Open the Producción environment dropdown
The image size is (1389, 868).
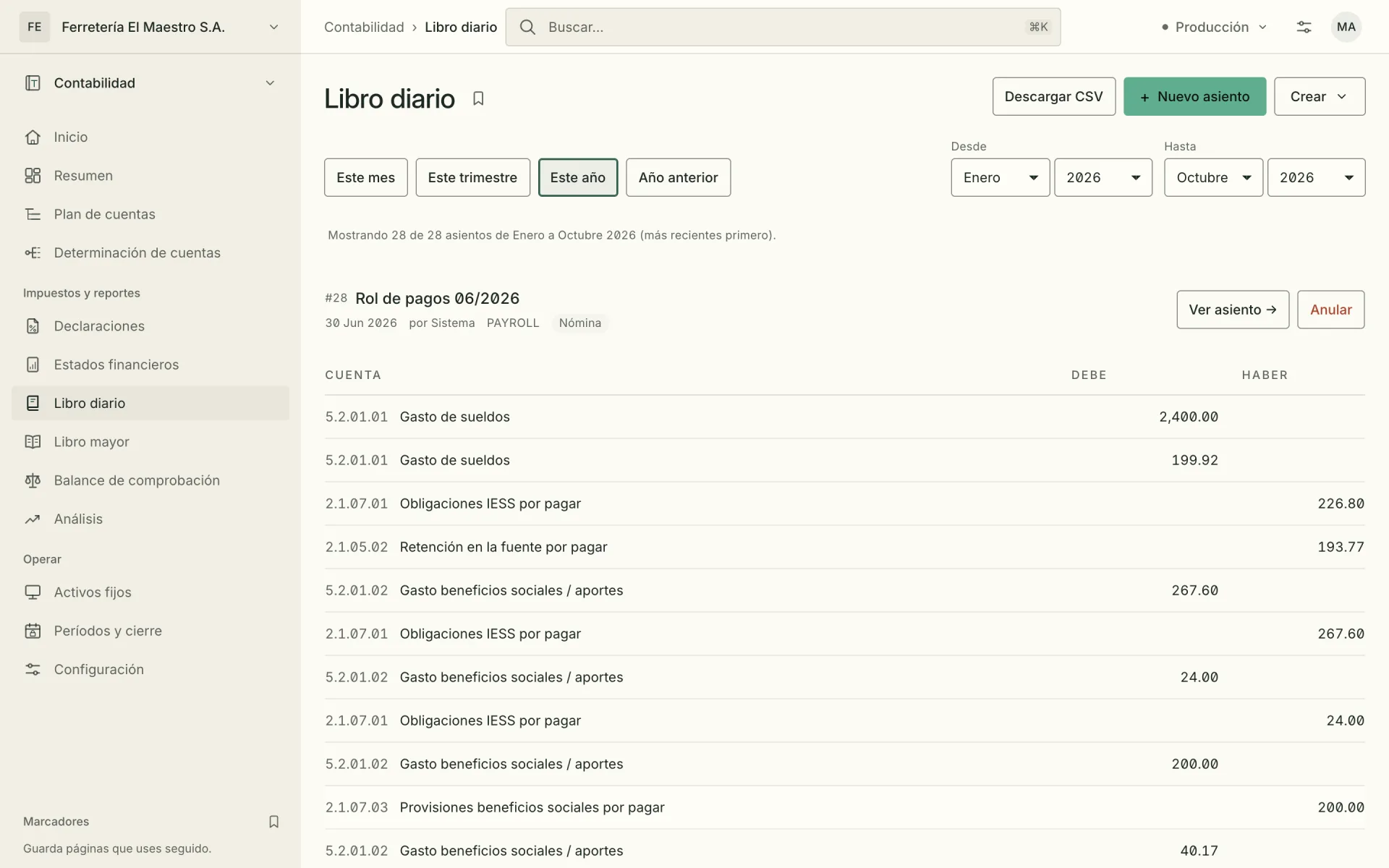click(1215, 27)
